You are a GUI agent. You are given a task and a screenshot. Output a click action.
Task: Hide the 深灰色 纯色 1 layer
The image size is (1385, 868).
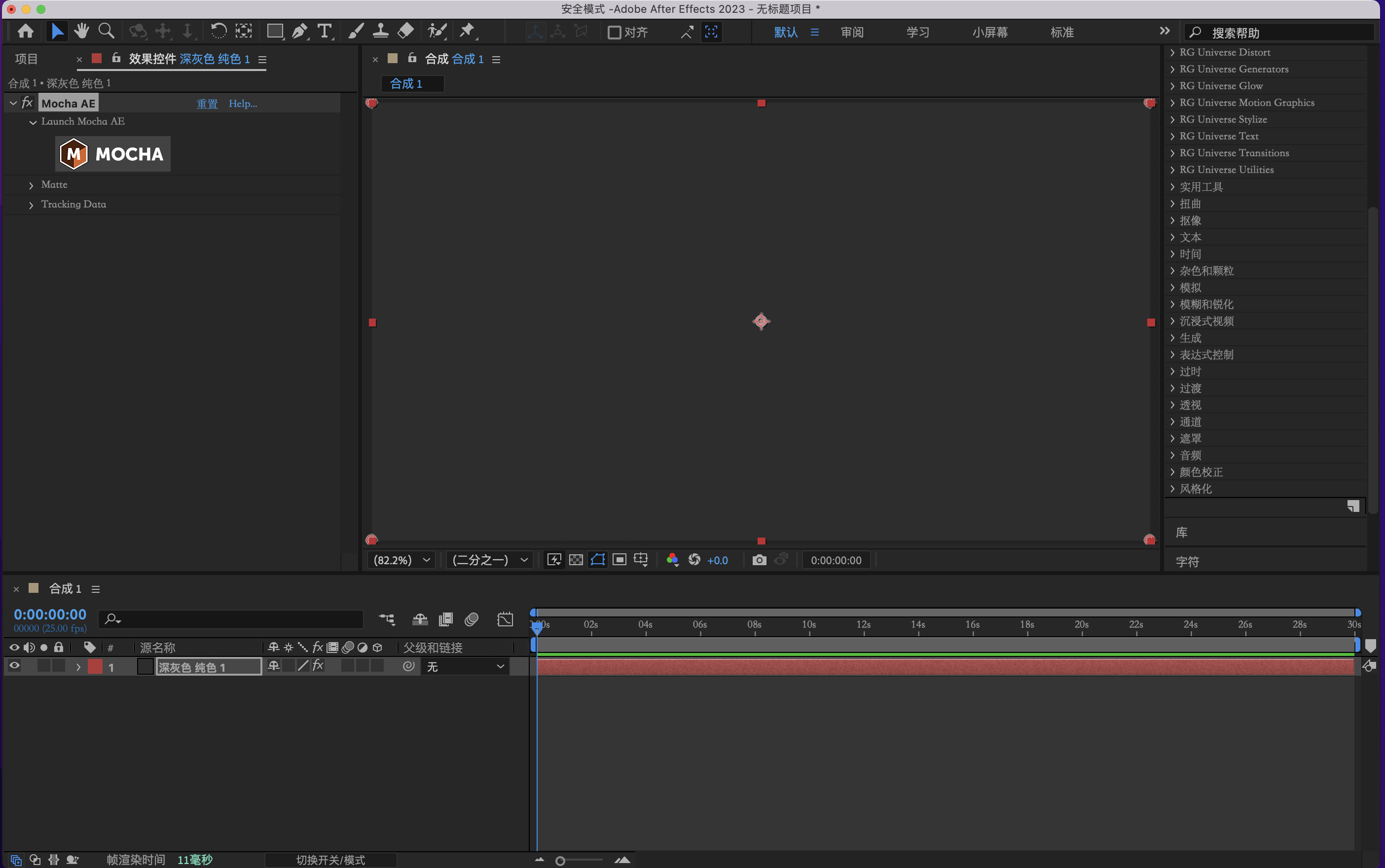coord(14,666)
